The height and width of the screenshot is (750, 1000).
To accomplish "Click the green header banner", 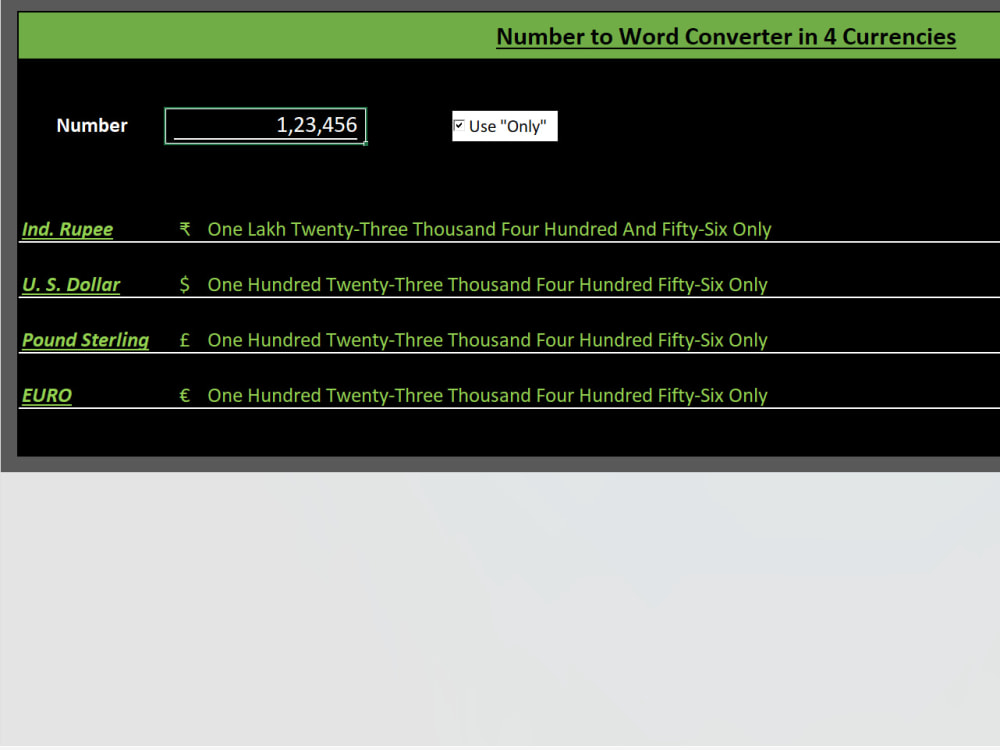I will [250, 35].
